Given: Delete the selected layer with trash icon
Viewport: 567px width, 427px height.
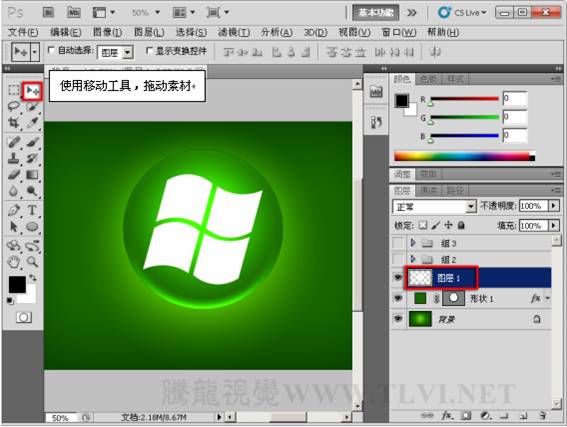Looking at the screenshot, I should (542, 416).
